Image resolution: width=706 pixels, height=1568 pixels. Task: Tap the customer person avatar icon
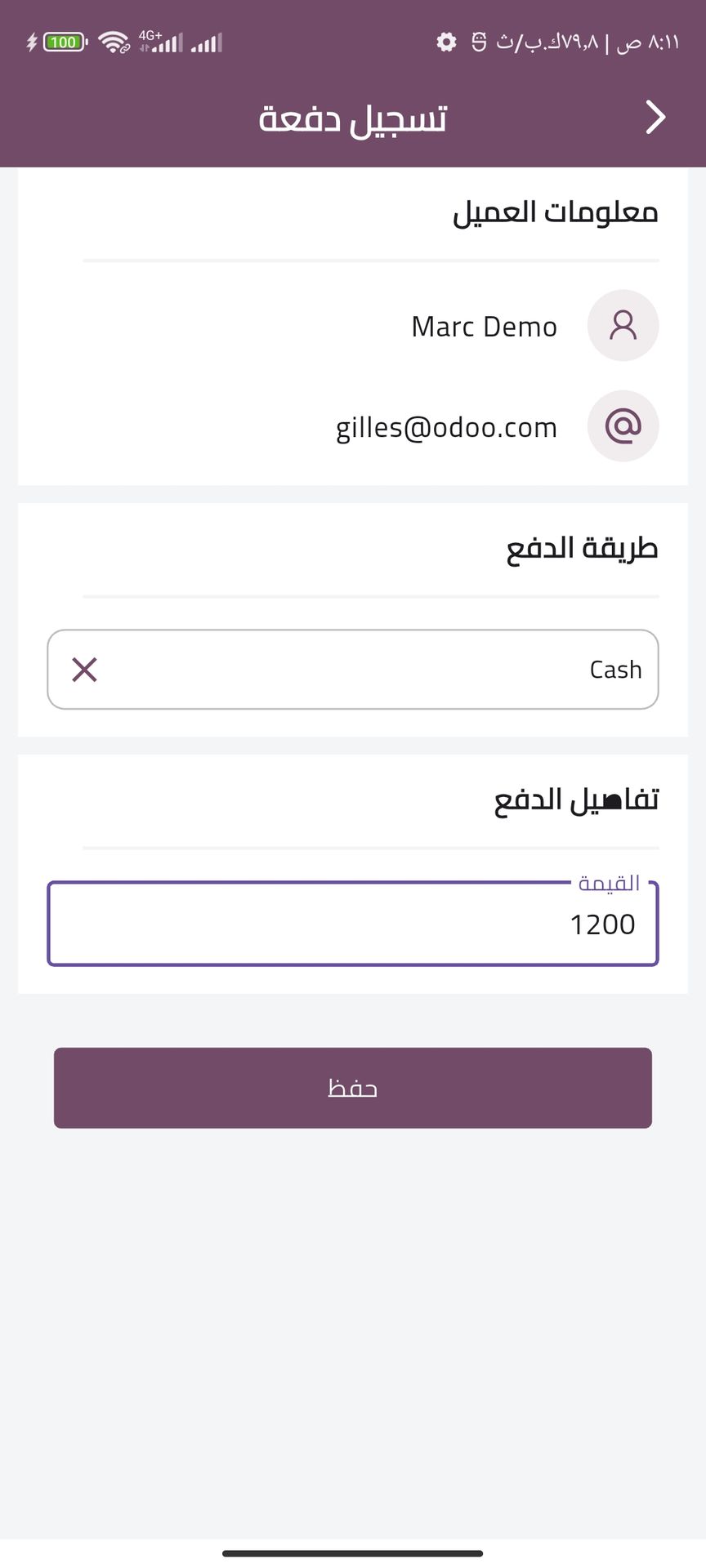623,325
